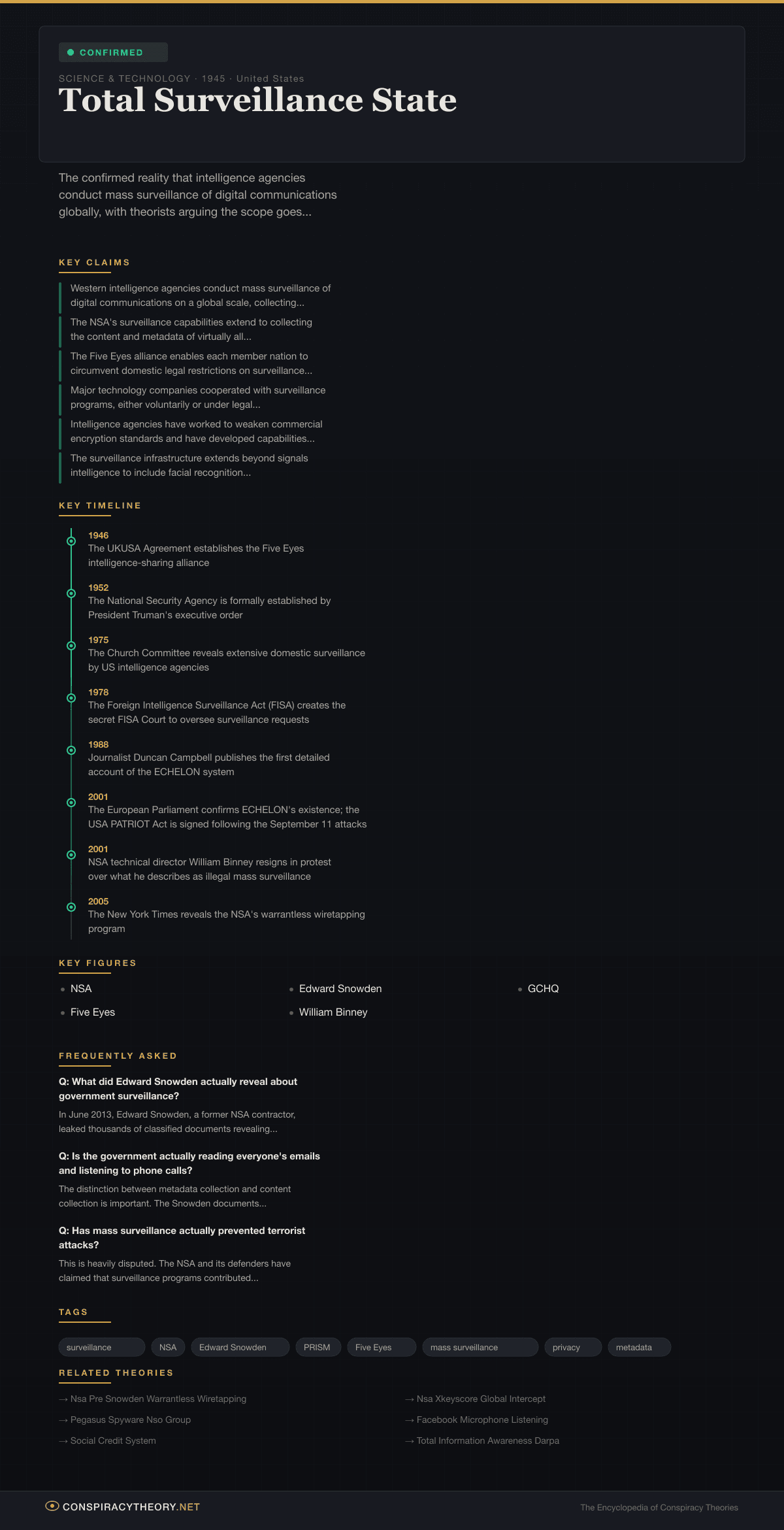Image resolution: width=784 pixels, height=1530 pixels.
Task: Select the 1975 Church Committee timeline marker
Action: click(x=71, y=646)
